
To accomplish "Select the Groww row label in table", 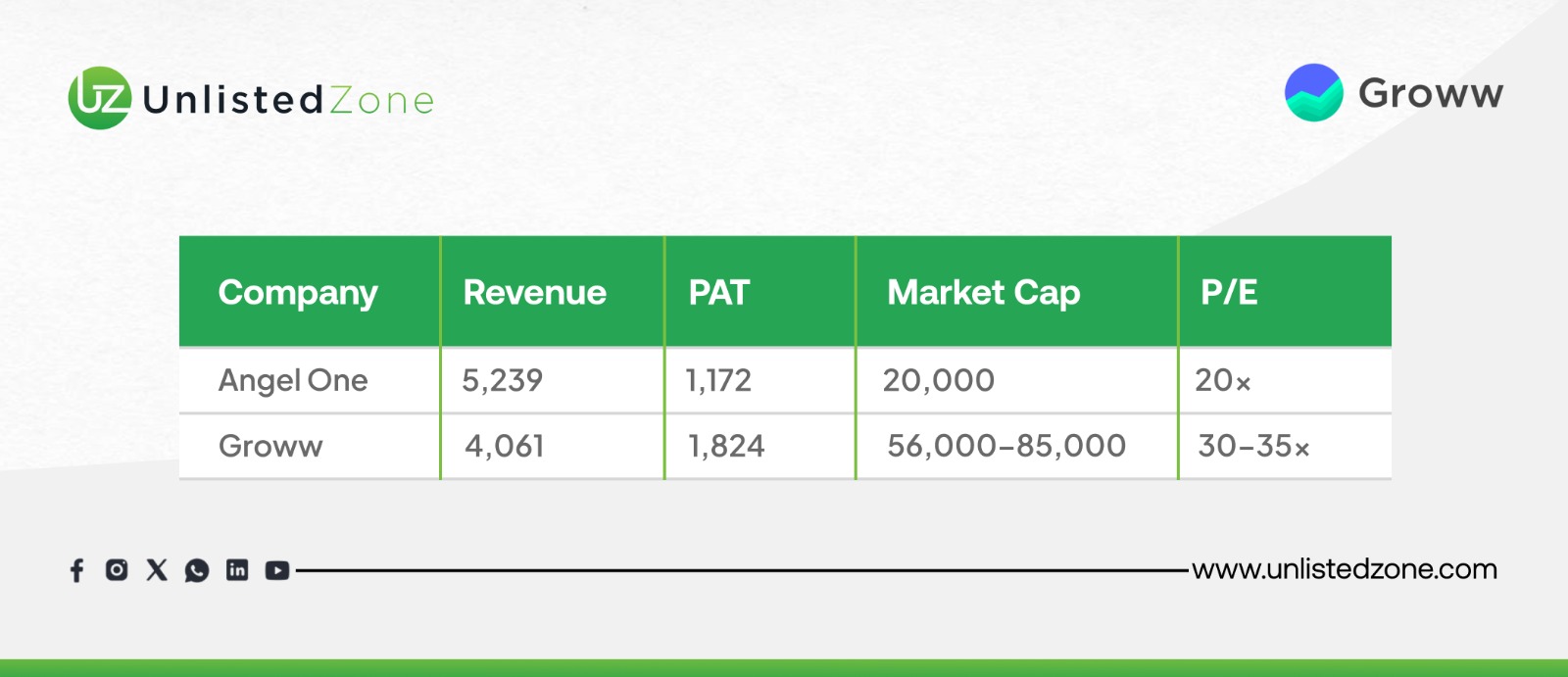I will (270, 446).
